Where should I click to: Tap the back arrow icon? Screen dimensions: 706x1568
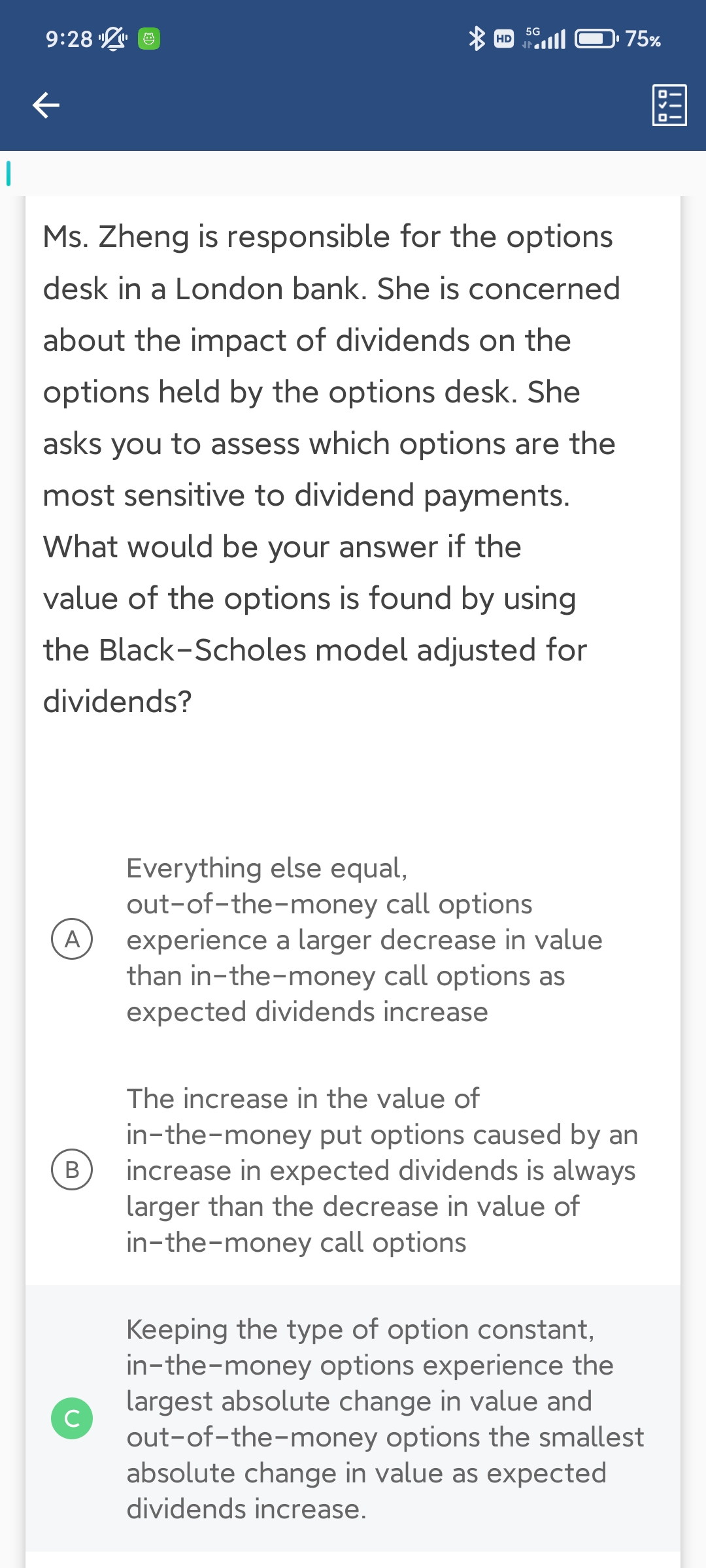(x=46, y=105)
